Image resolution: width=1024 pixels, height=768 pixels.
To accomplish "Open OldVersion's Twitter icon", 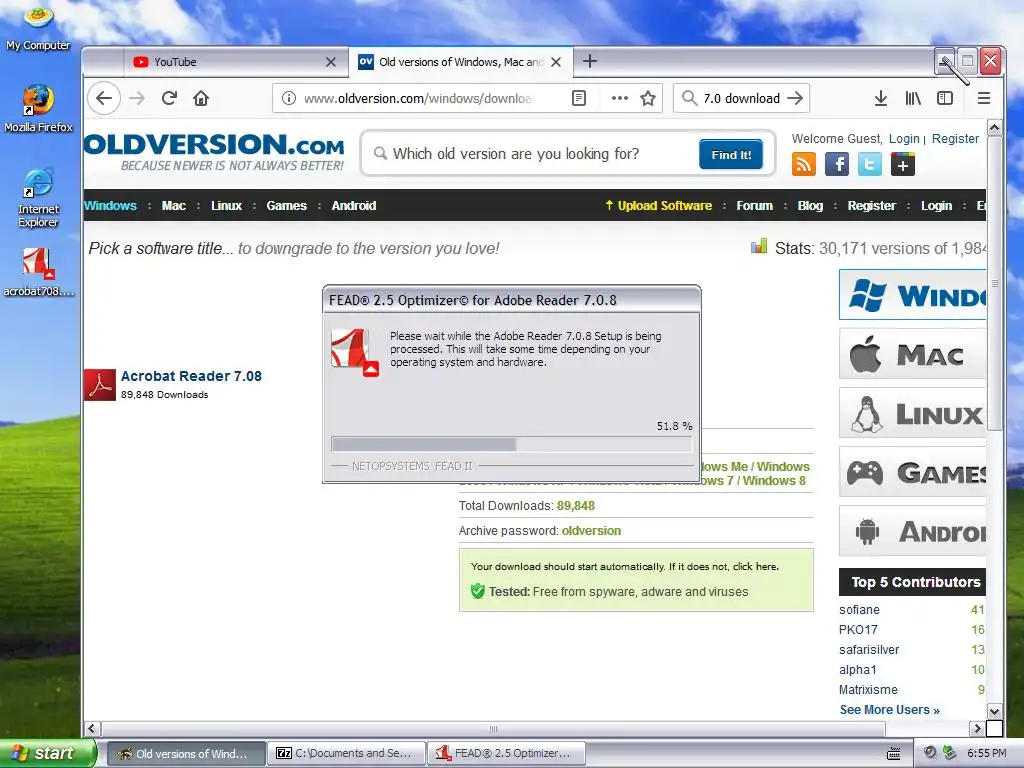I will [x=869, y=164].
